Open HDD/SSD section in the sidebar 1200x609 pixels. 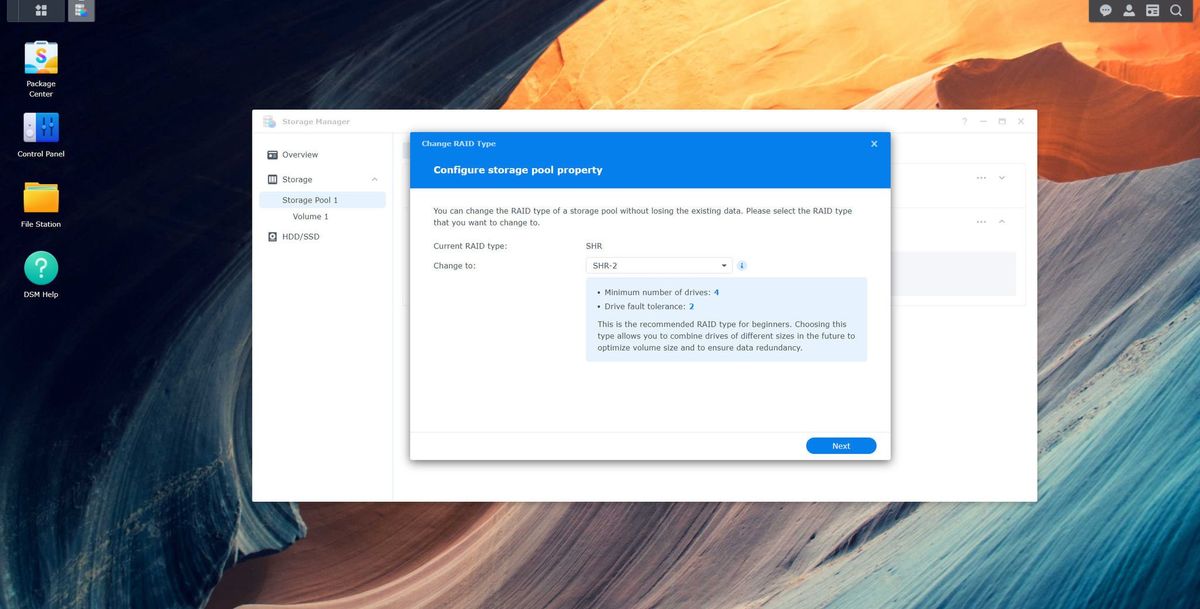(299, 236)
